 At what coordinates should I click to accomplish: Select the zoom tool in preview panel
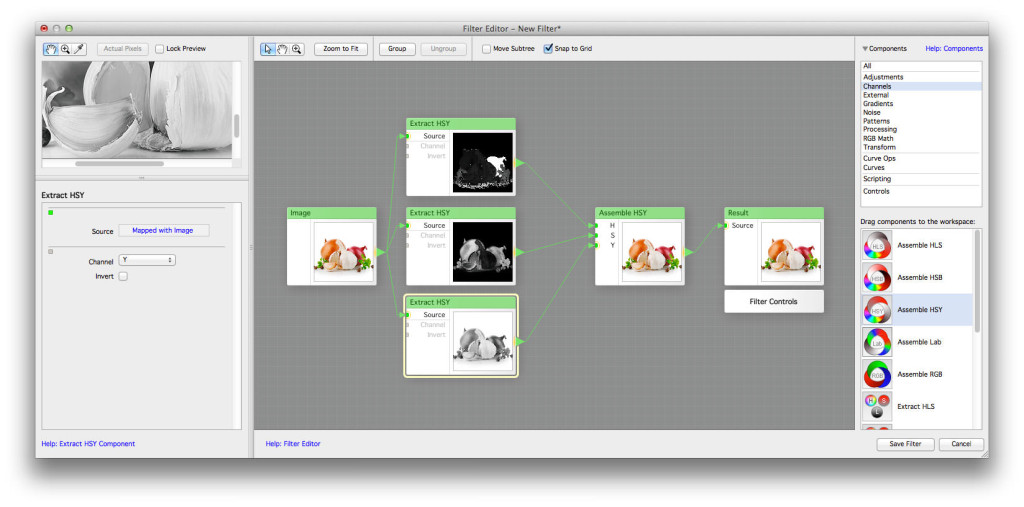(x=65, y=49)
